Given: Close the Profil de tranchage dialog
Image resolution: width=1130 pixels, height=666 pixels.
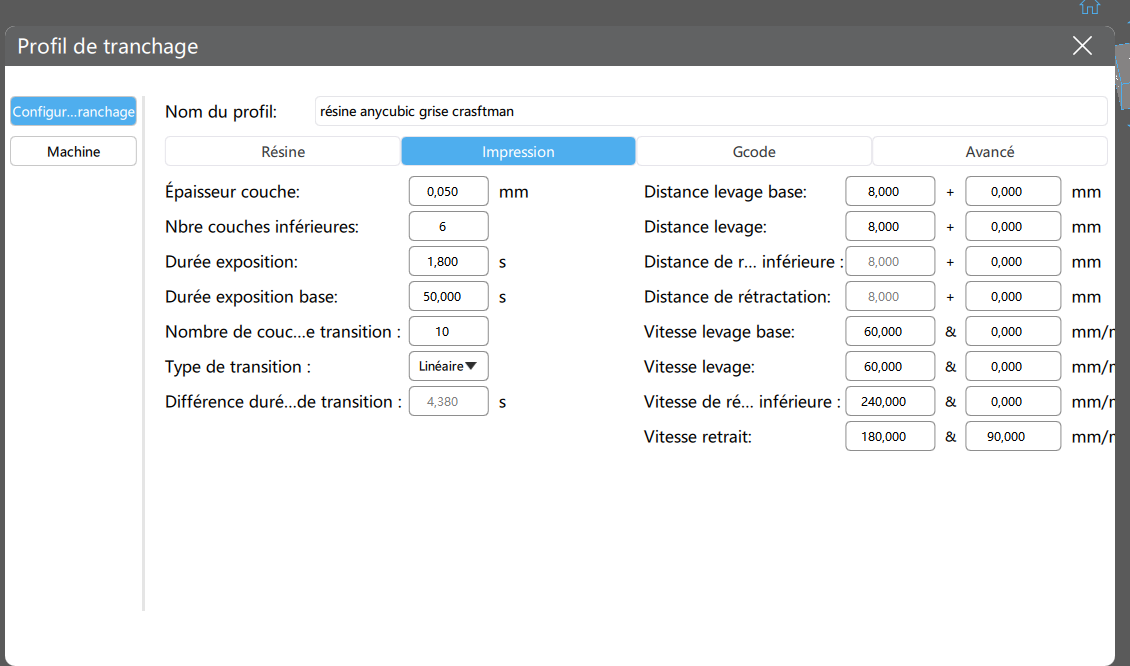Looking at the screenshot, I should [x=1082, y=46].
